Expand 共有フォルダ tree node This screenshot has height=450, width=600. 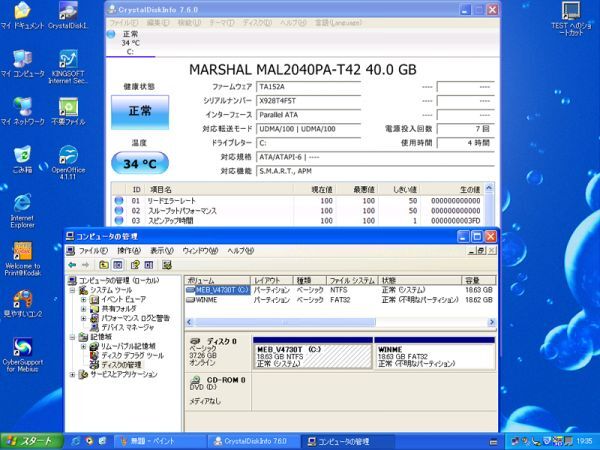click(83, 309)
